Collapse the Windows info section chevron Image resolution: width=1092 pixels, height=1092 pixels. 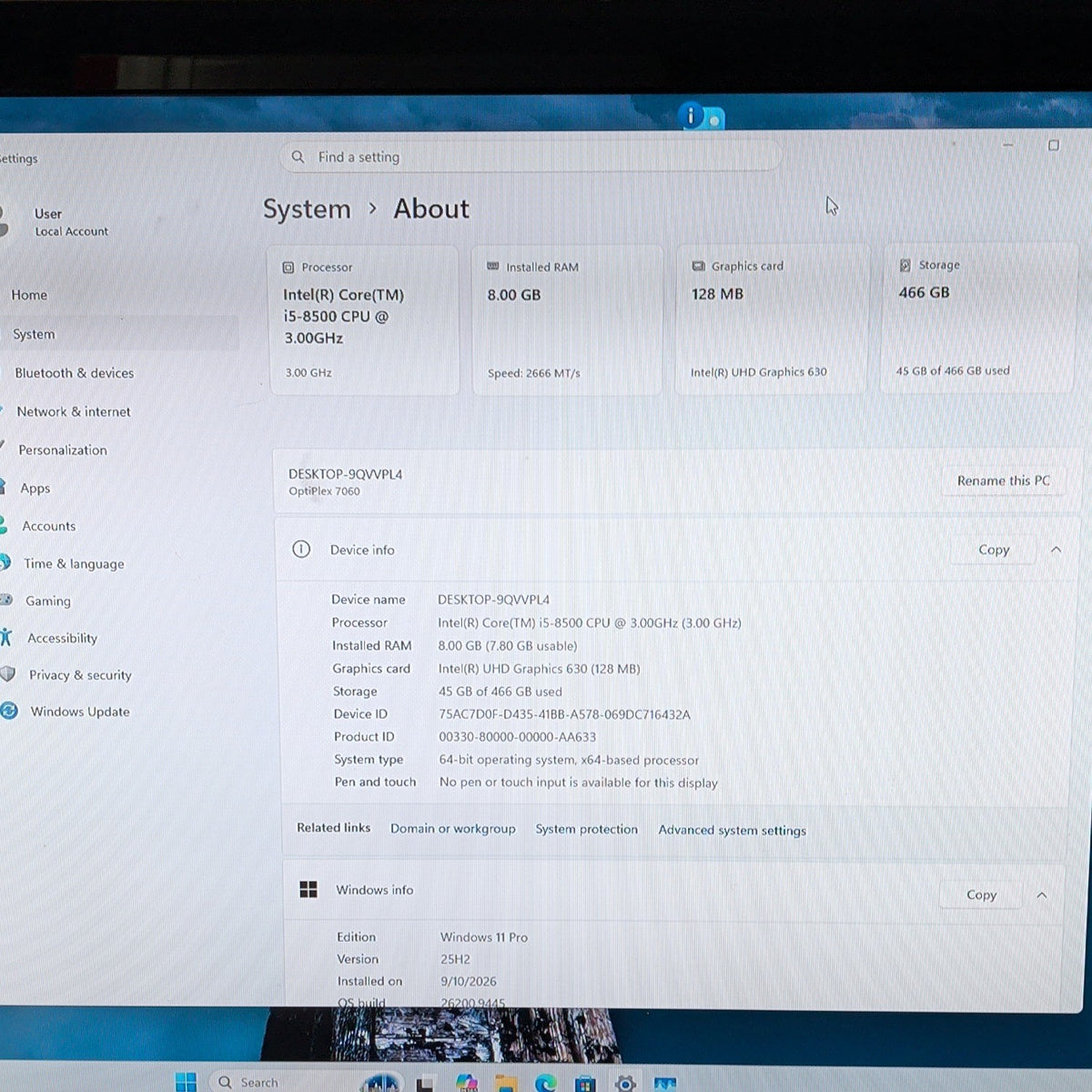(x=1042, y=895)
